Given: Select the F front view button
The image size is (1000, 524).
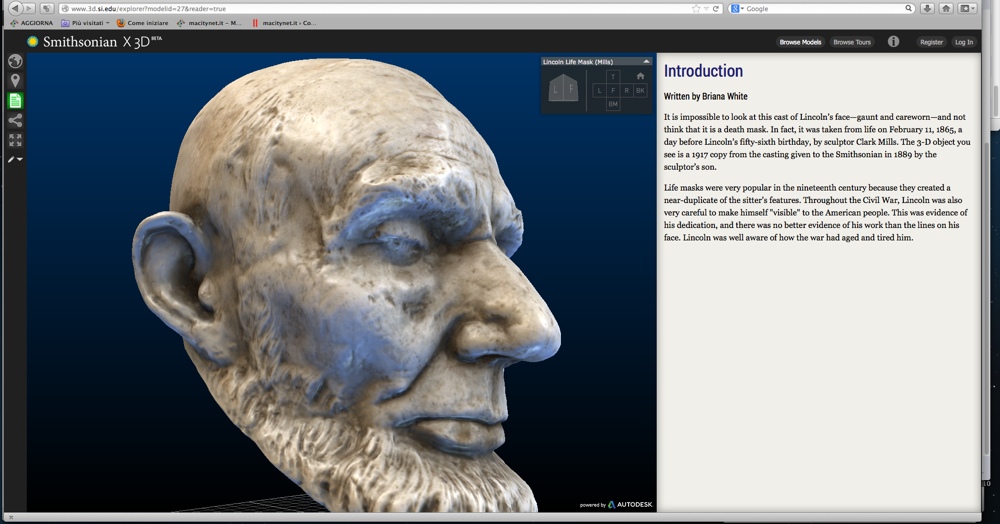Looking at the screenshot, I should [x=613, y=91].
